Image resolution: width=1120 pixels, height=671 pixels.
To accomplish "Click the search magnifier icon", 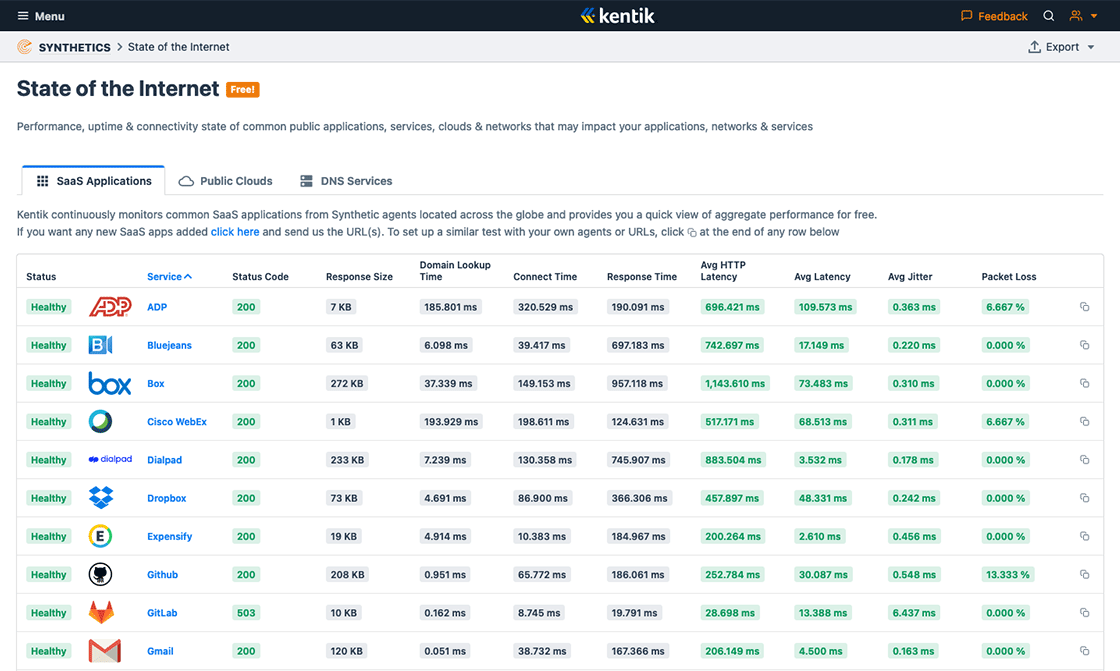I will [1048, 15].
